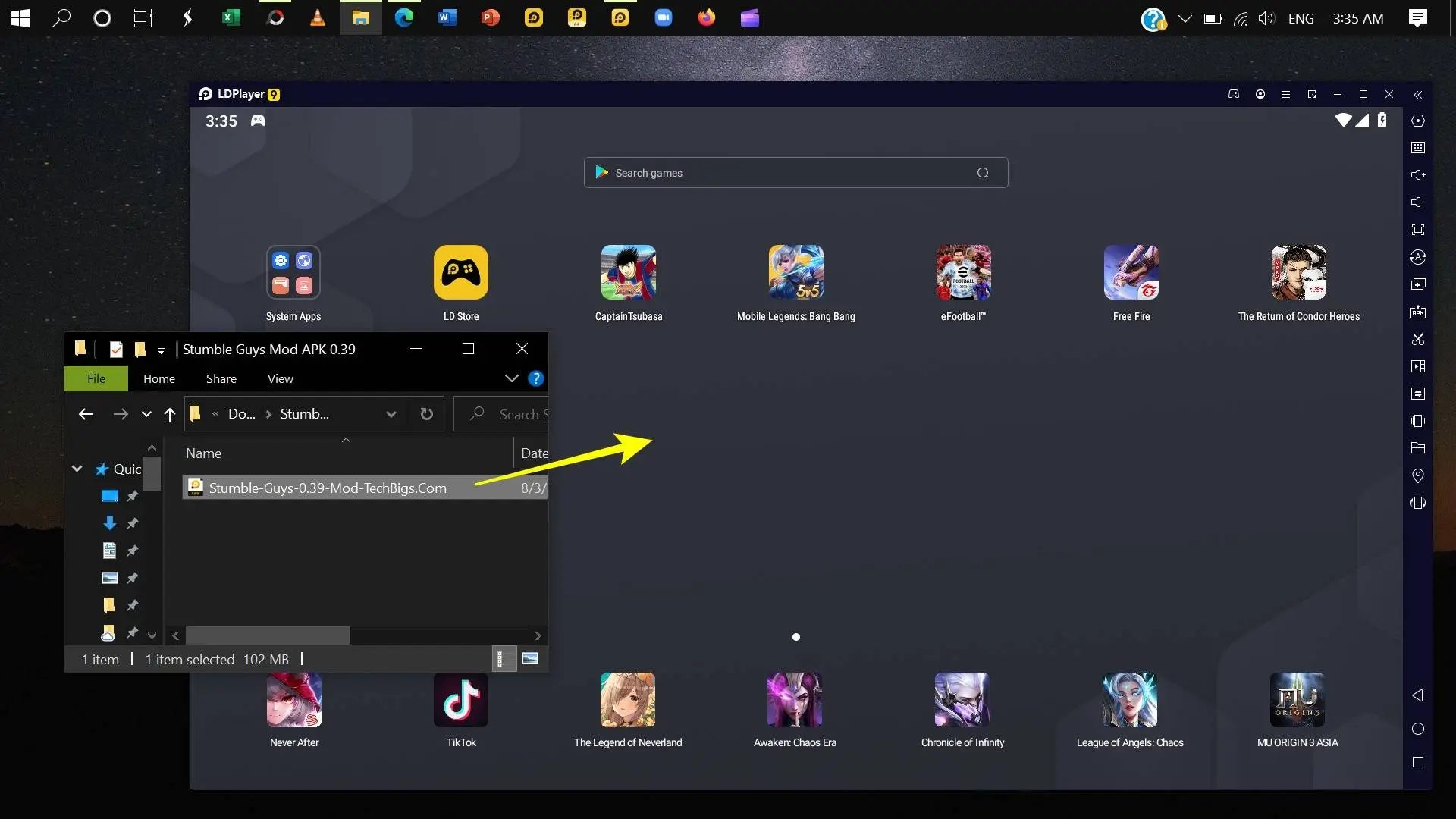The height and width of the screenshot is (819, 1456).
Task: Scroll down the File Explorer sidebar
Action: (152, 632)
